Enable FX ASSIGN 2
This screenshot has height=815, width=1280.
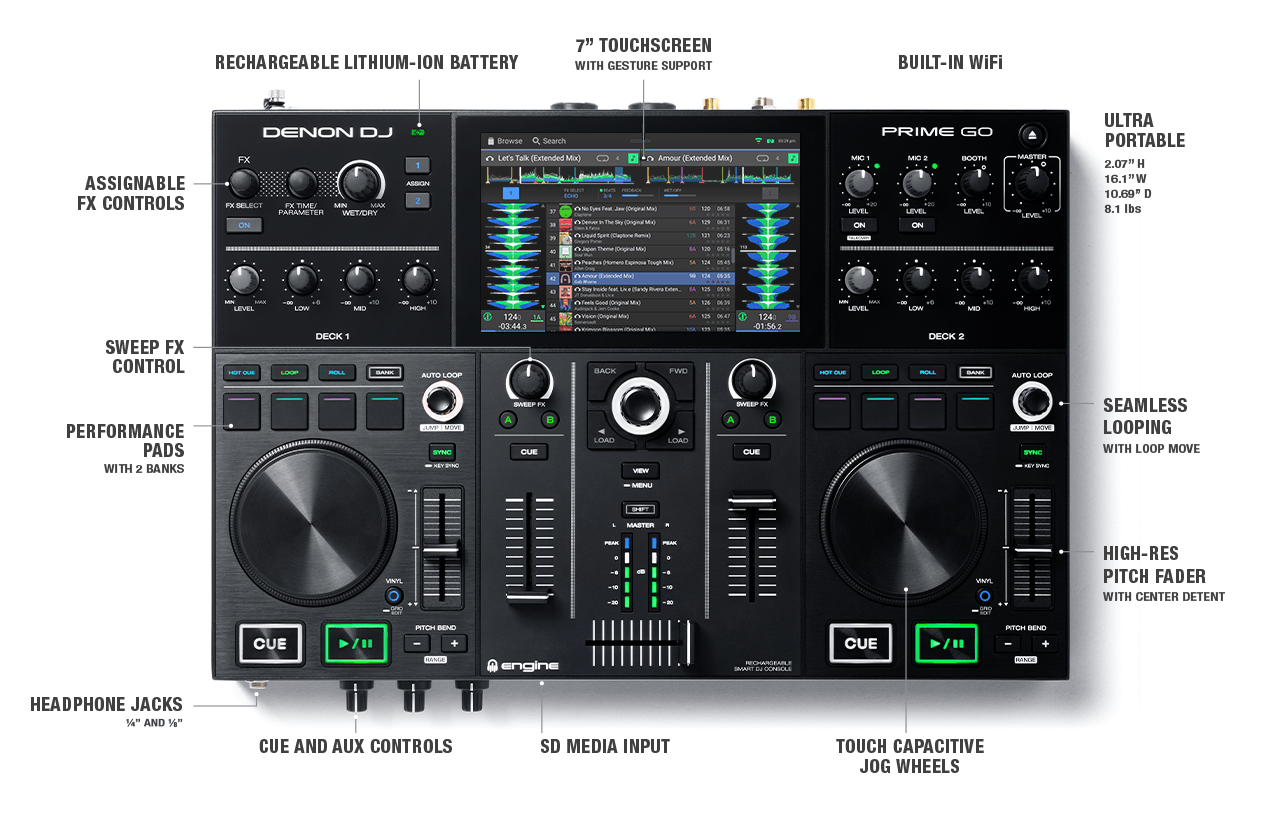tap(417, 200)
